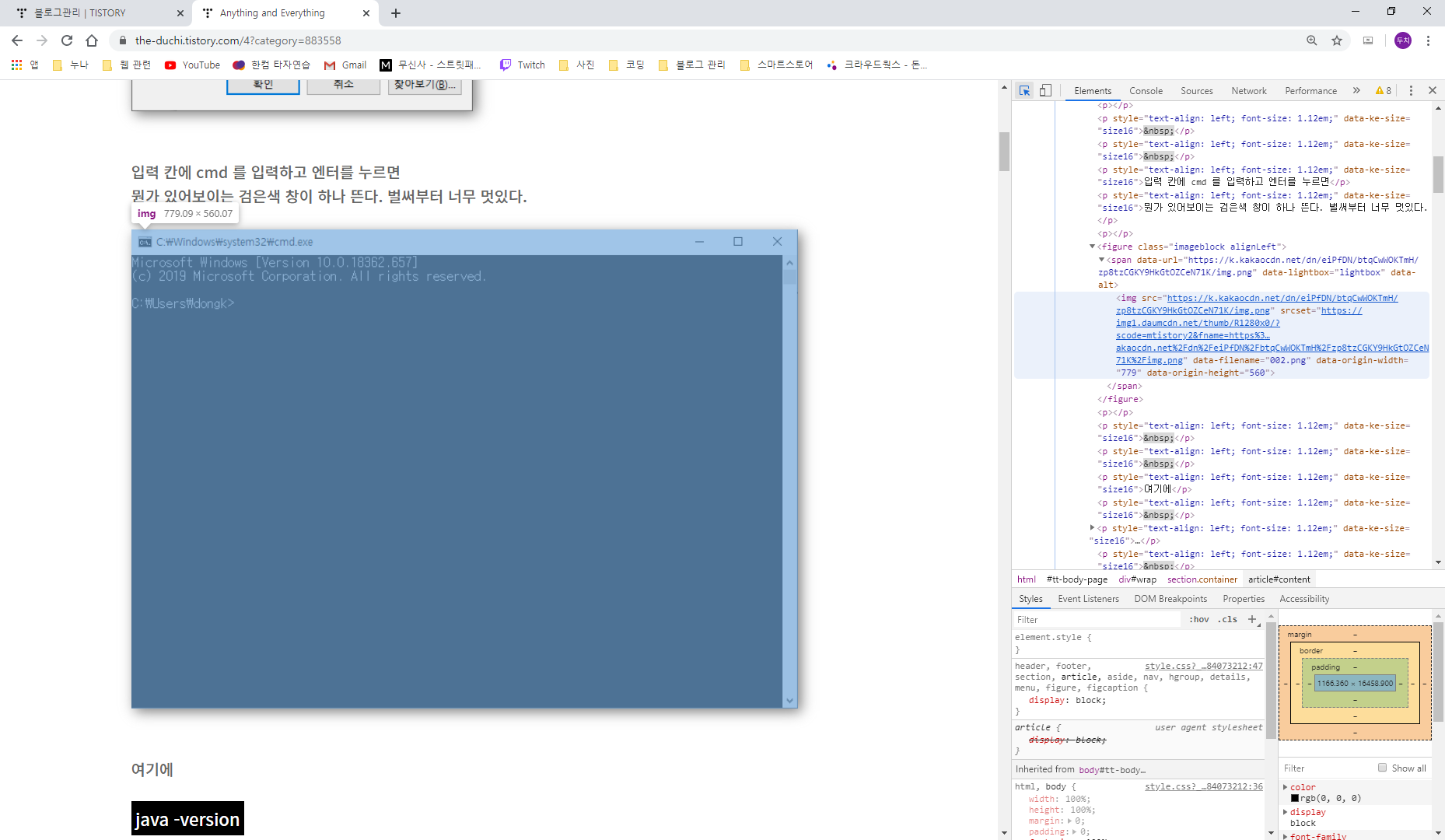1445x840 pixels.
Task: Expand the margin shorthand triangle
Action: point(1071,821)
